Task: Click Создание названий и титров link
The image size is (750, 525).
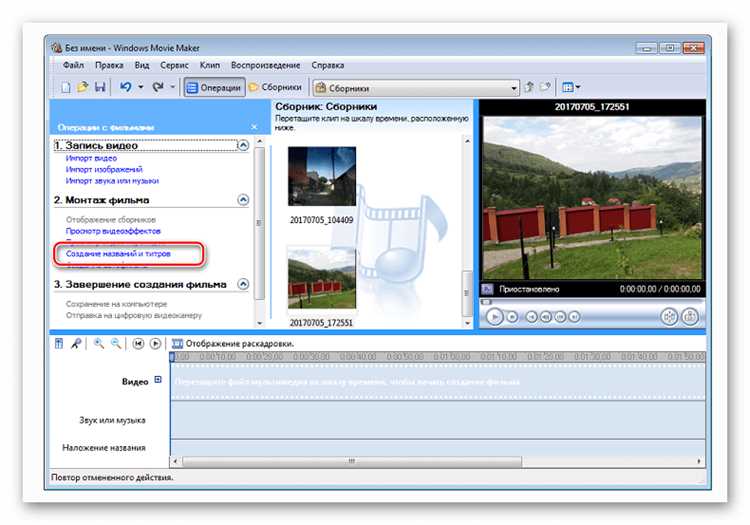Action: pos(118,254)
